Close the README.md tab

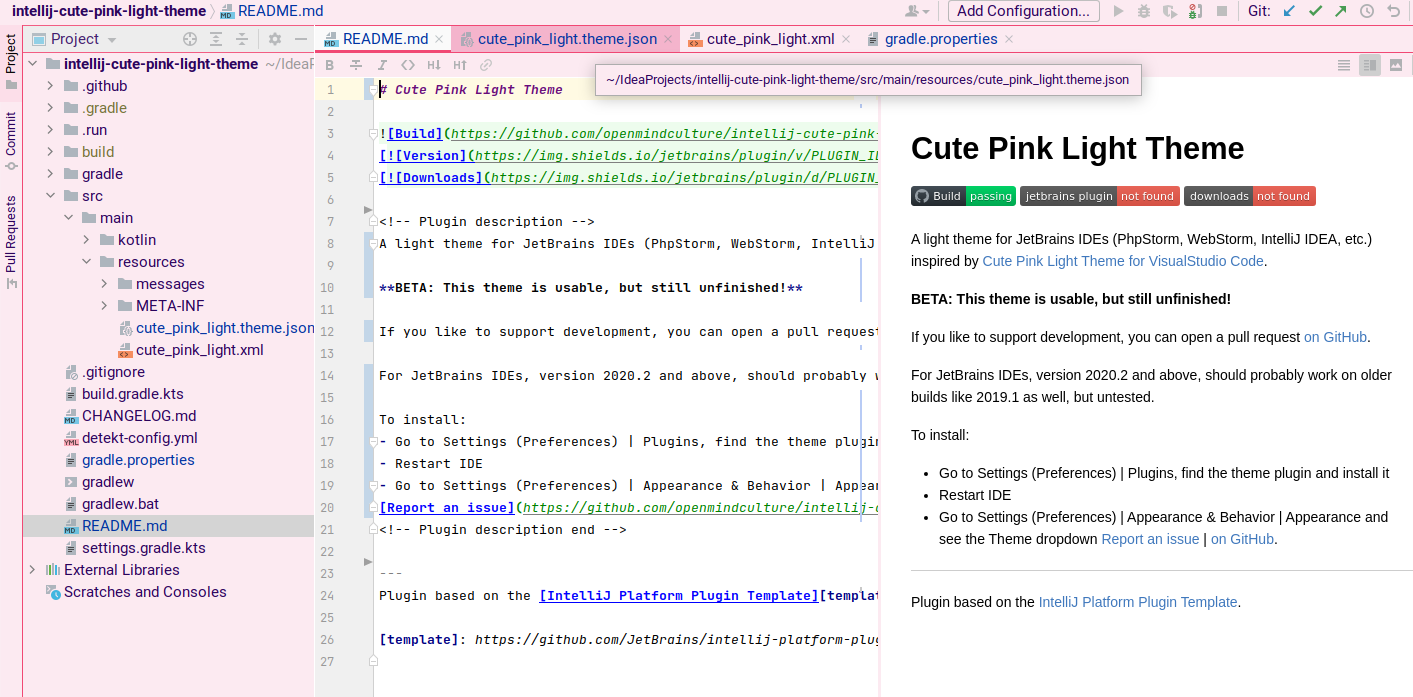coord(438,40)
